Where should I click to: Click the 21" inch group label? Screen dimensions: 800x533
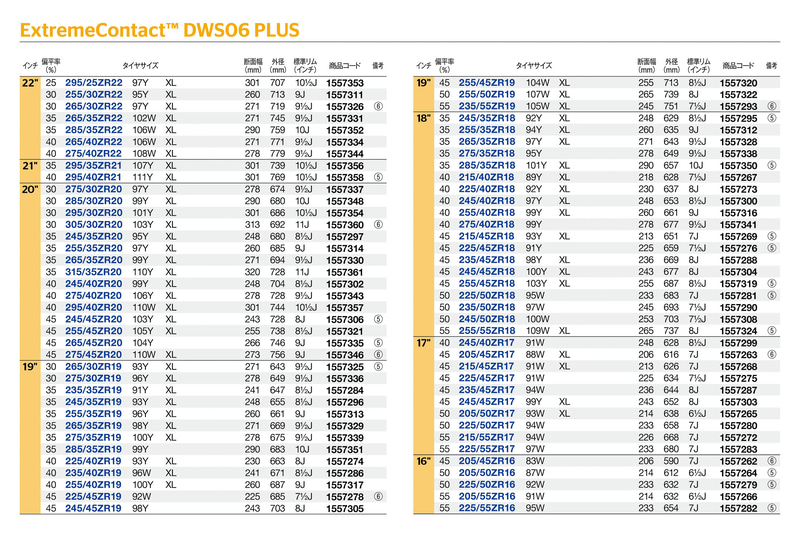30,166
